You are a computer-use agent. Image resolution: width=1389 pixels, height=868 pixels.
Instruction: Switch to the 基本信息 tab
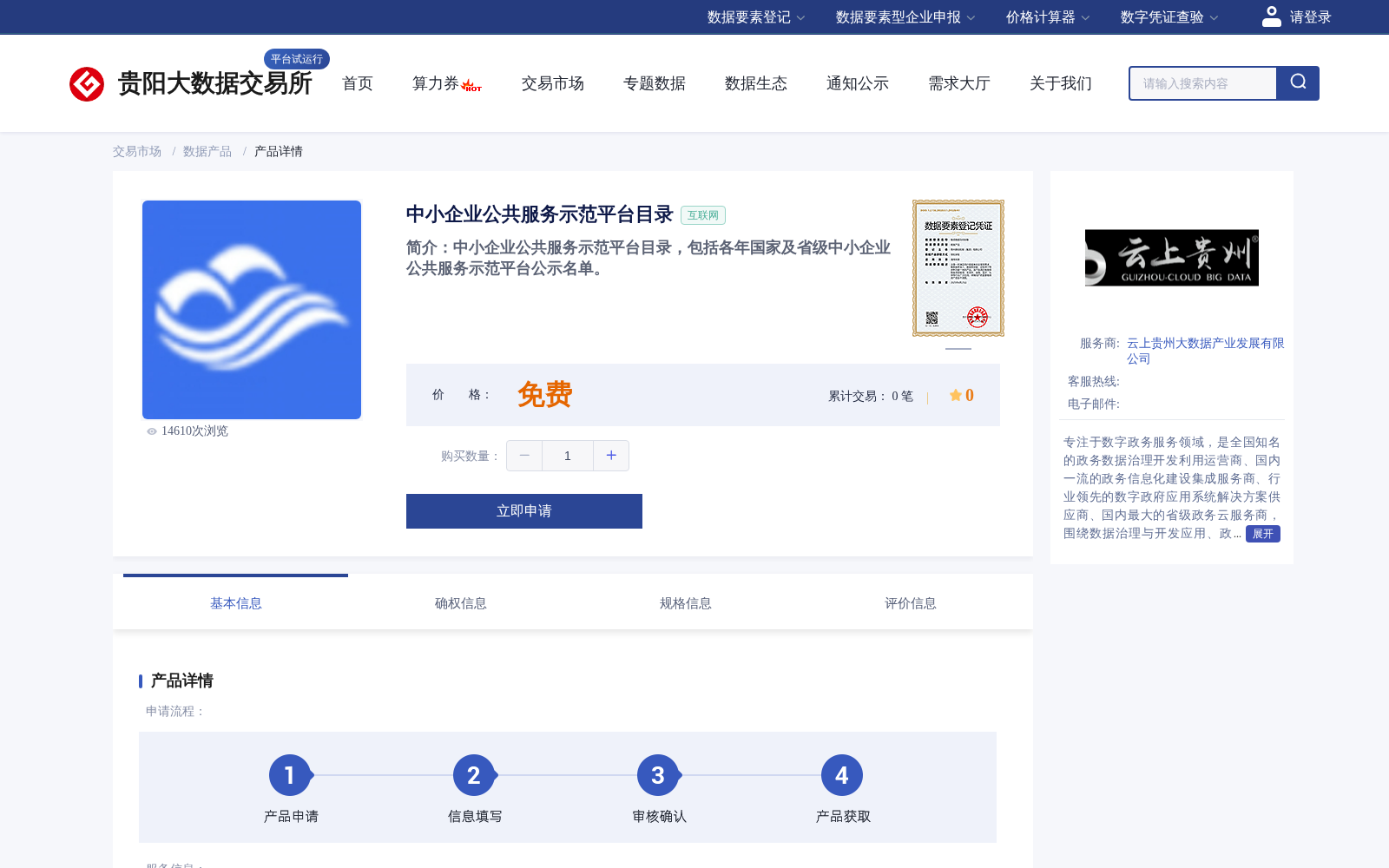pos(236,603)
